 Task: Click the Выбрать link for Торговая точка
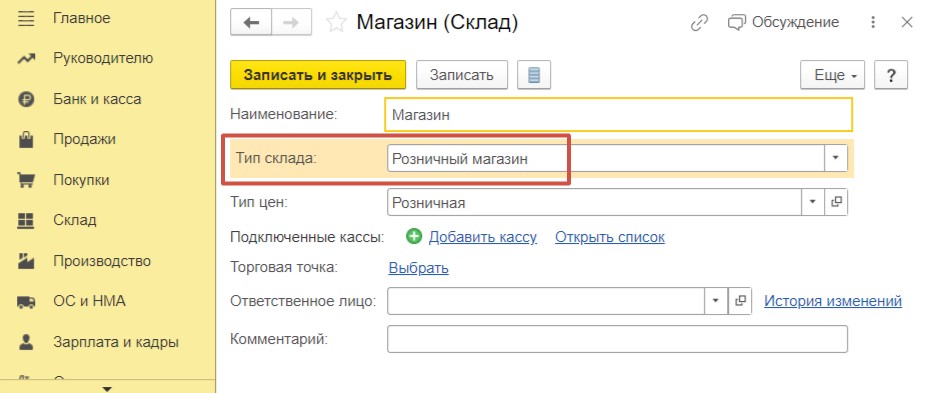pyautogui.click(x=418, y=268)
